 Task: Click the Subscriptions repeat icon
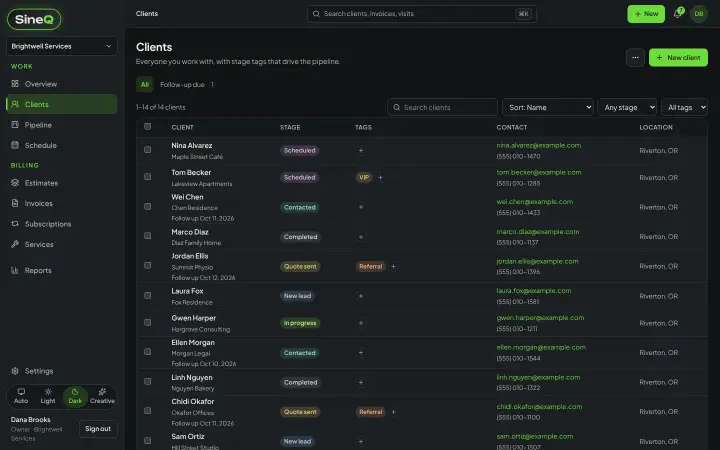pos(15,224)
